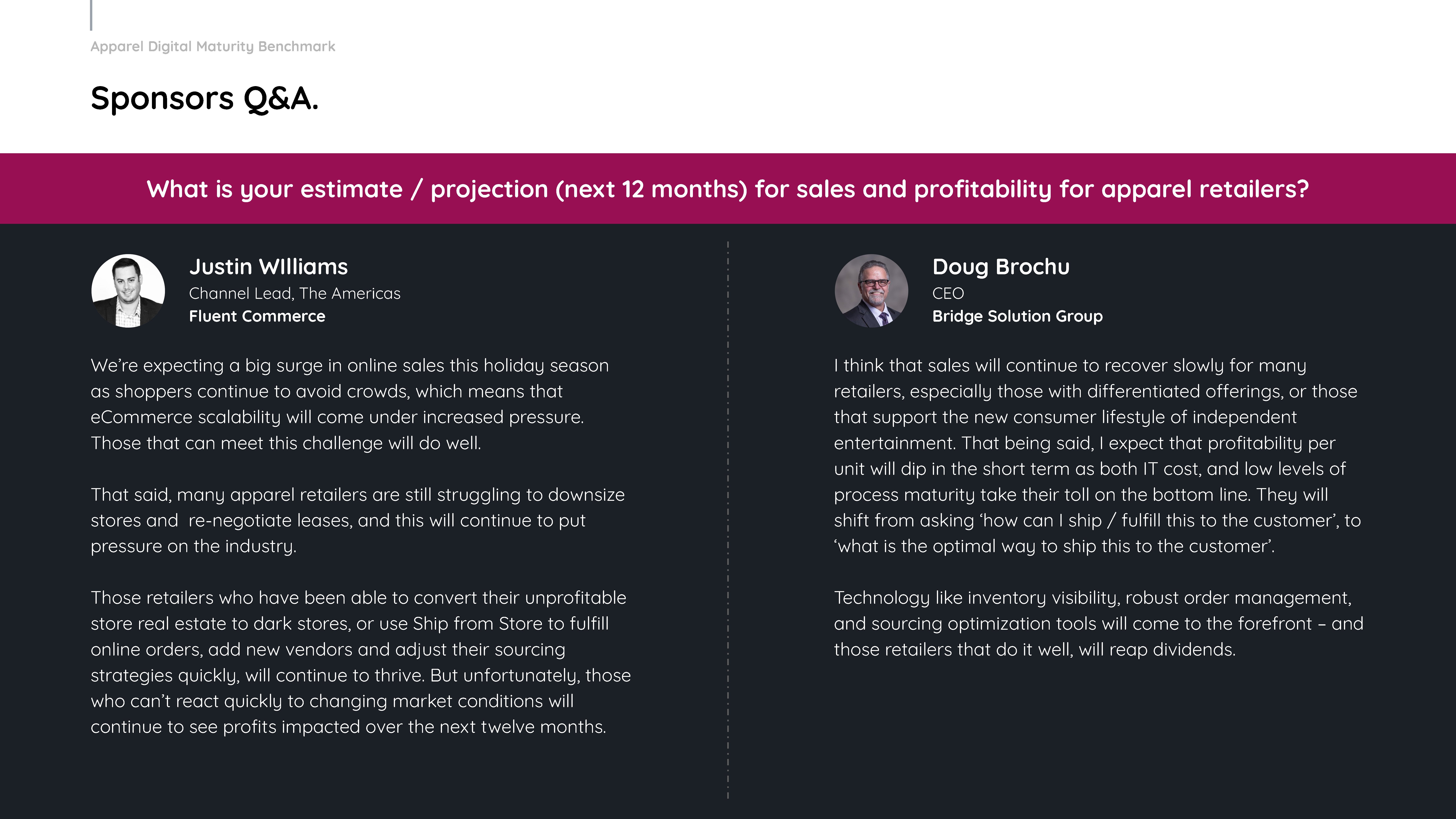Click the CEO title under Doug Brochu
This screenshot has height=819, width=1456.
pyautogui.click(x=948, y=293)
